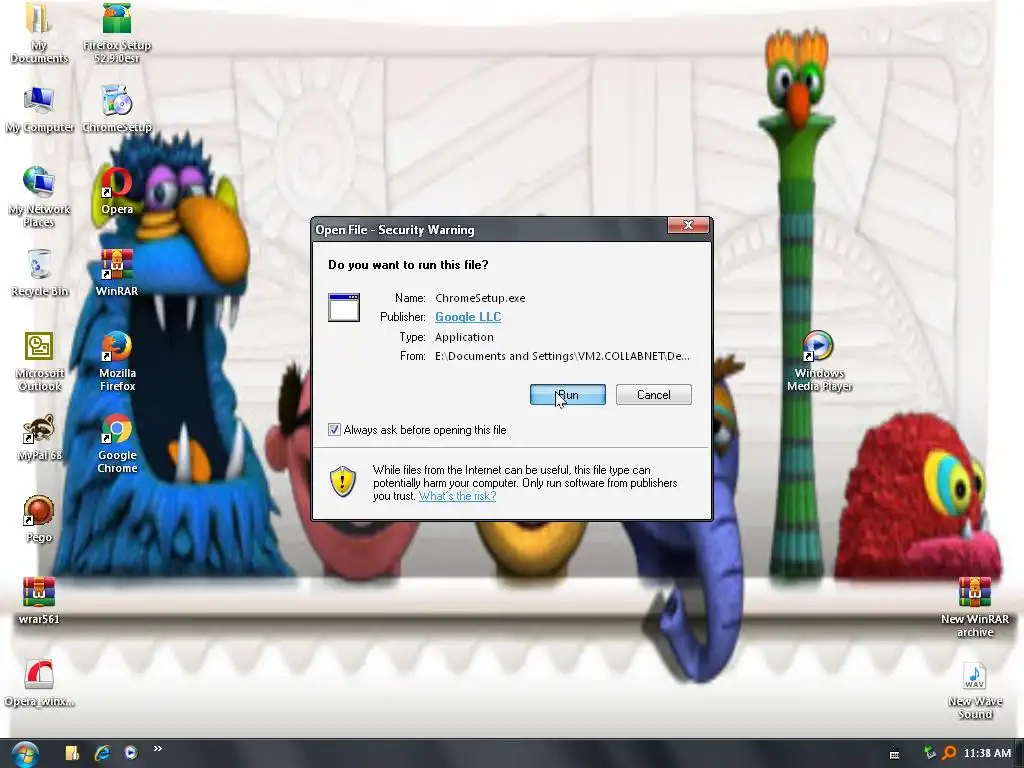The height and width of the screenshot is (768, 1024).
Task: Select the MyPal 68 shortcut icon
Action: [39, 437]
